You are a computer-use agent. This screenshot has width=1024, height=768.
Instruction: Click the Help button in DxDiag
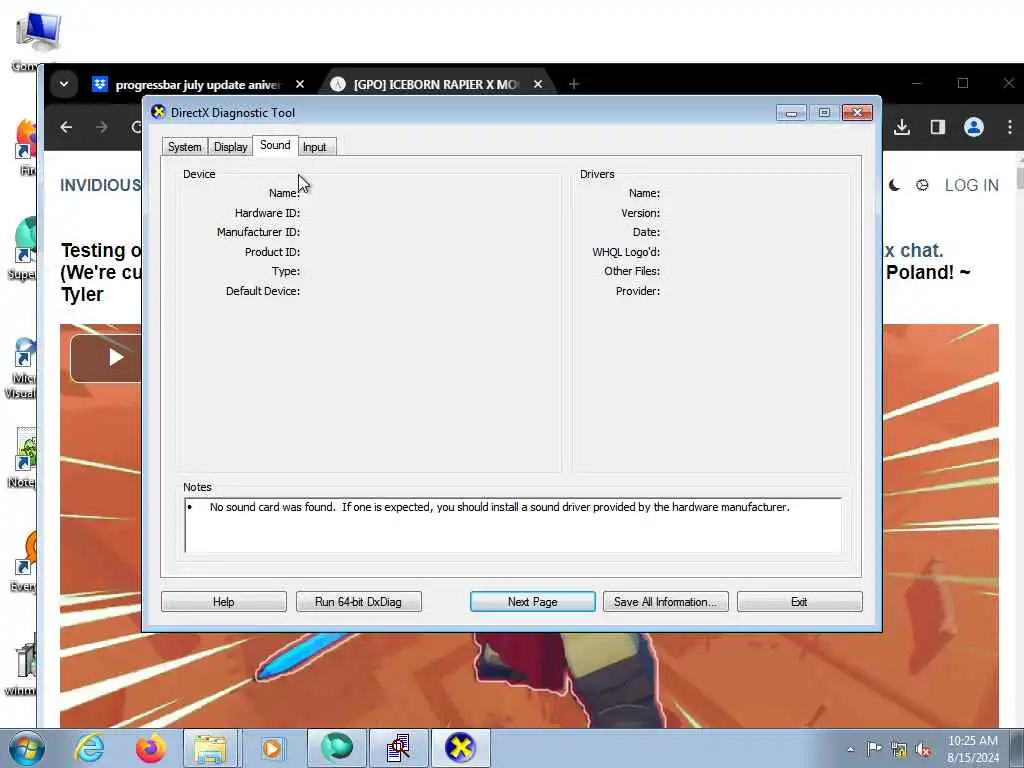pyautogui.click(x=223, y=601)
